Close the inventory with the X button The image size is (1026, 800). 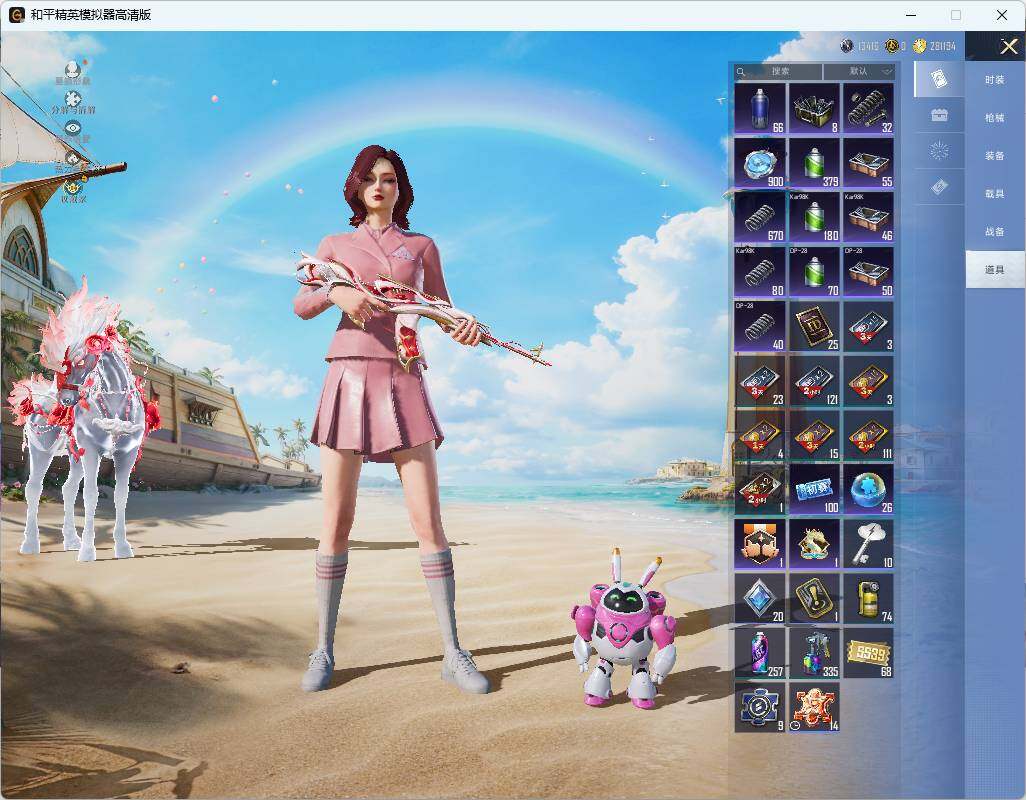1008,46
